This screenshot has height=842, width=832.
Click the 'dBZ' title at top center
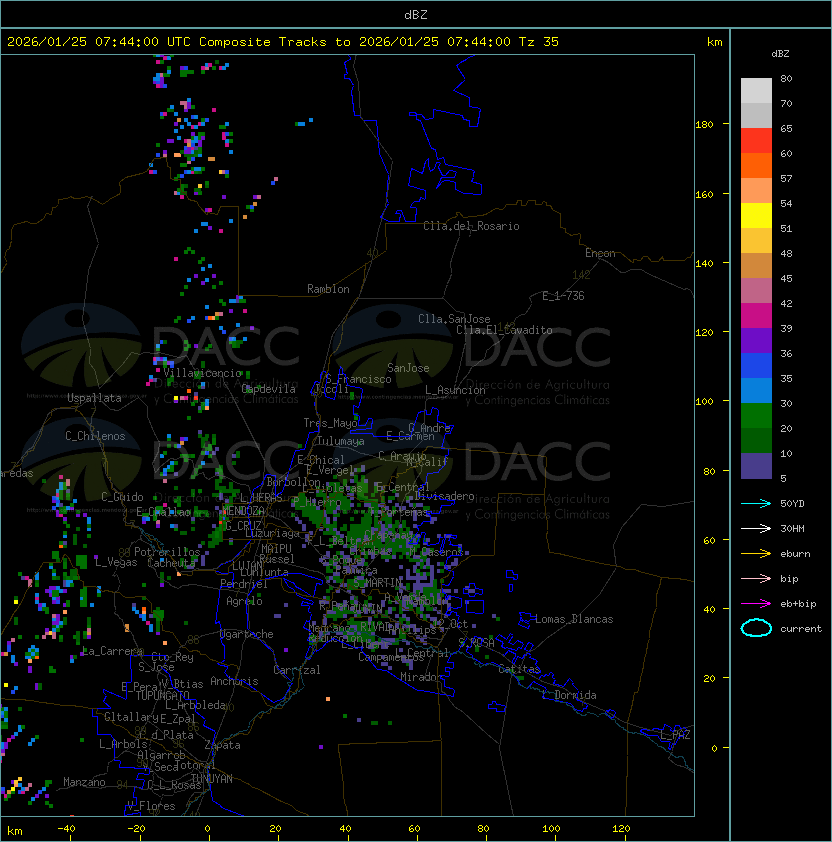pyautogui.click(x=416, y=14)
